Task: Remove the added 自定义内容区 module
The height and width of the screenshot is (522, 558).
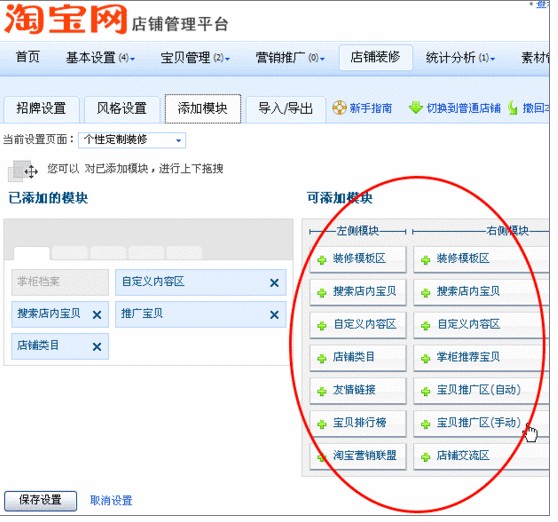Action: [x=274, y=283]
